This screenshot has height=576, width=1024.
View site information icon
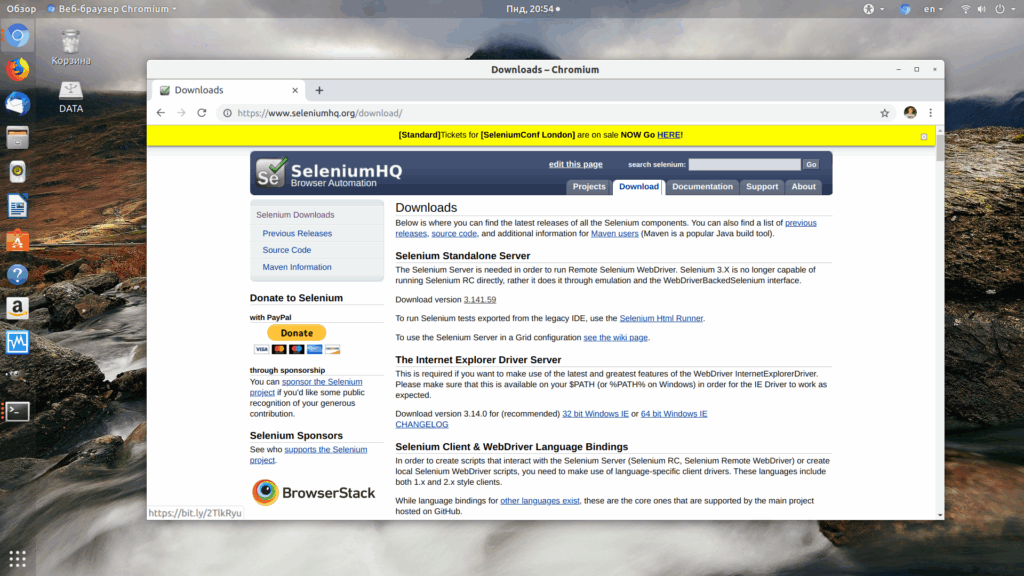(227, 113)
